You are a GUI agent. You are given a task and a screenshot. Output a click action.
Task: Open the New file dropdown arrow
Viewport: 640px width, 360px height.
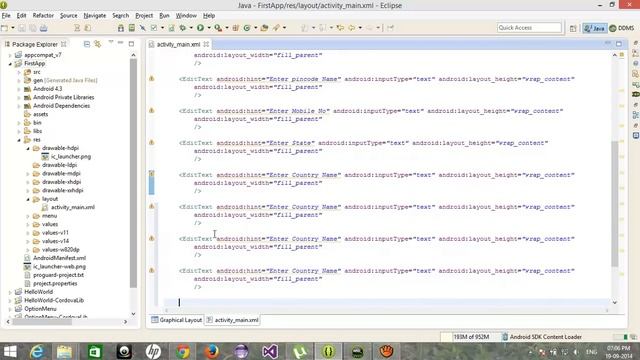[x=13, y=28]
